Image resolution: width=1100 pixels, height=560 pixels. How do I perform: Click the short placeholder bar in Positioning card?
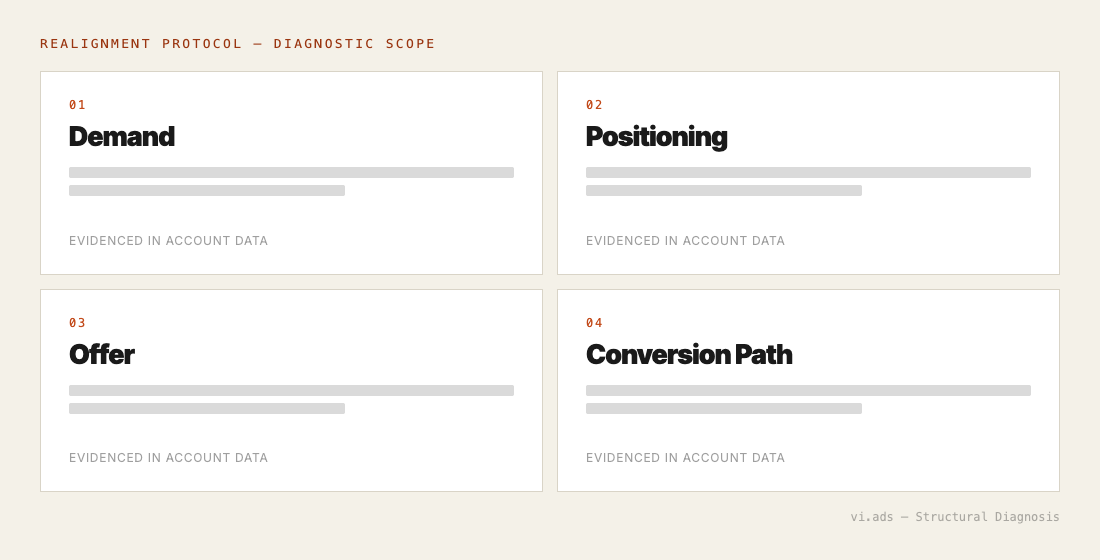point(724,191)
